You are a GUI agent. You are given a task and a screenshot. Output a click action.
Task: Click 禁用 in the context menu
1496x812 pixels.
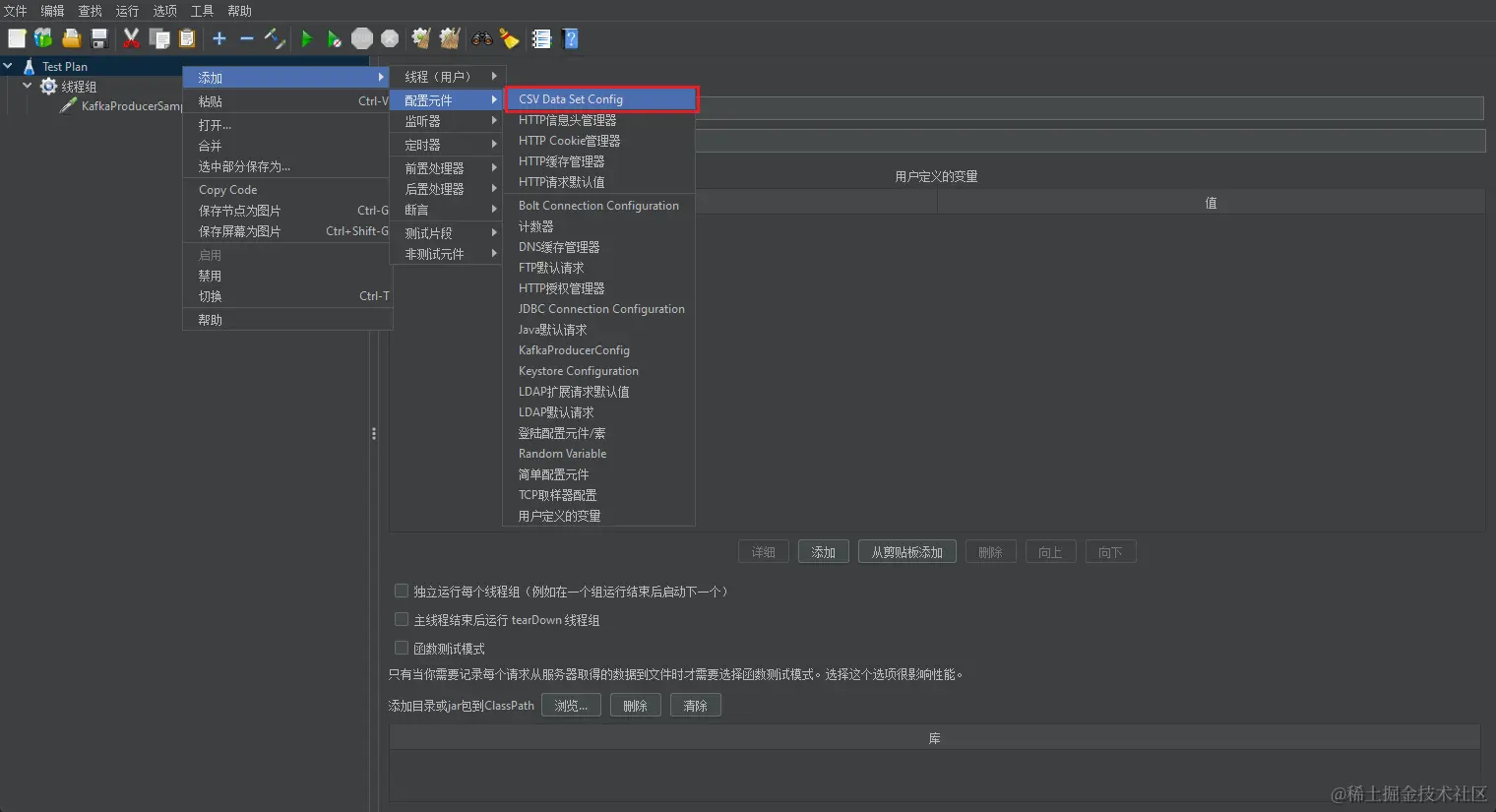pyautogui.click(x=287, y=276)
